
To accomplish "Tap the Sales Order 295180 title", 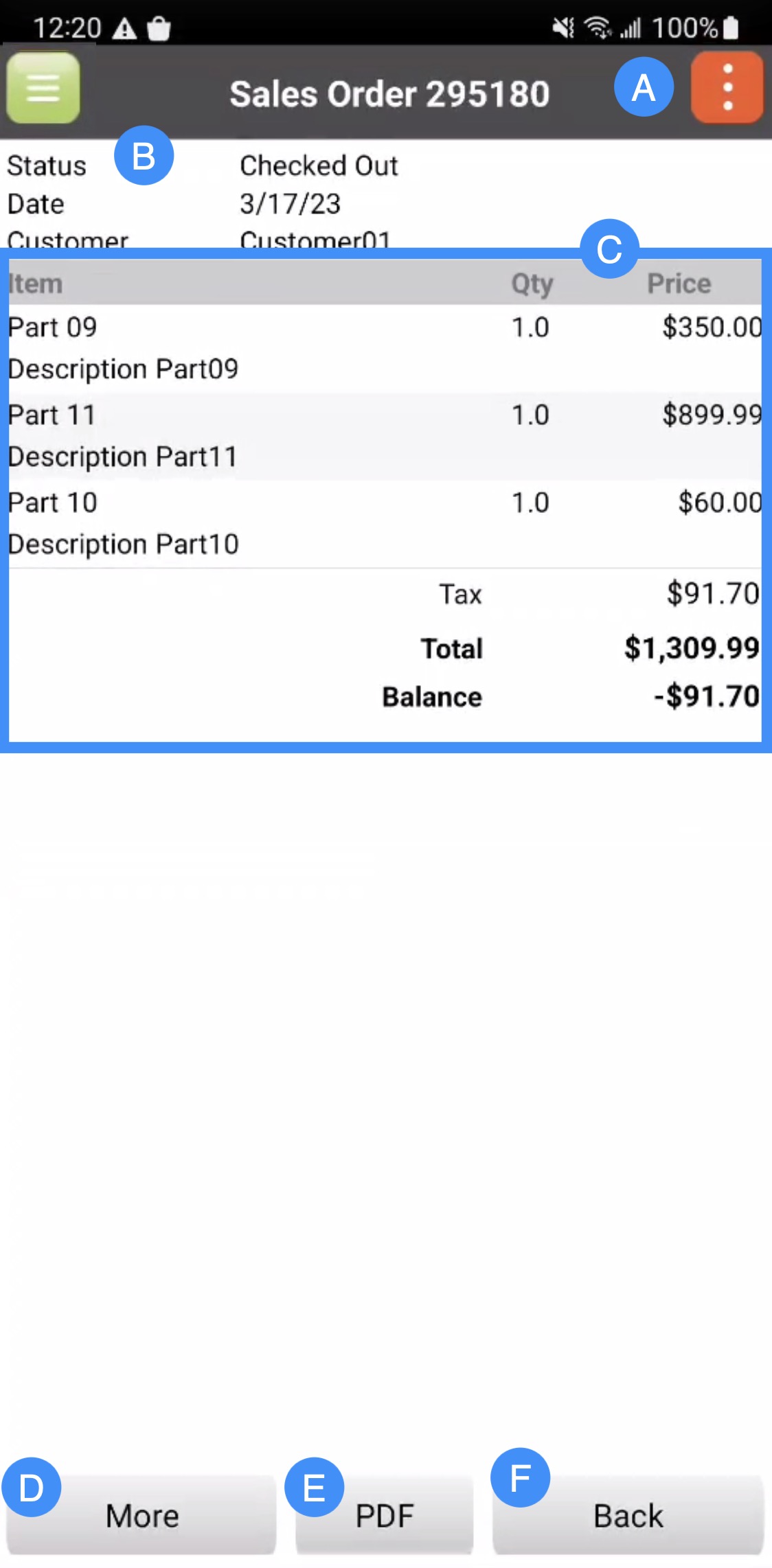I will pyautogui.click(x=389, y=94).
